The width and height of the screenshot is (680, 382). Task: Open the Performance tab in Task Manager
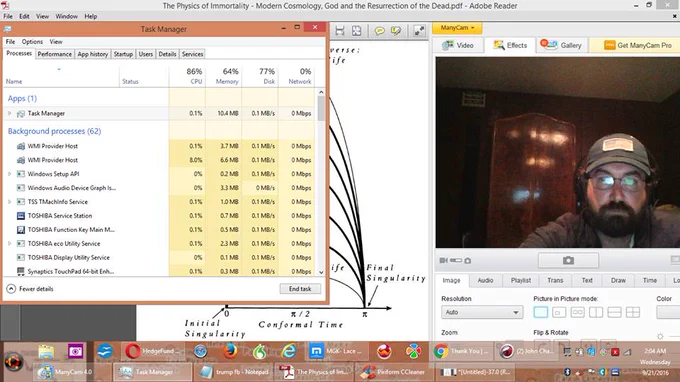click(54, 54)
